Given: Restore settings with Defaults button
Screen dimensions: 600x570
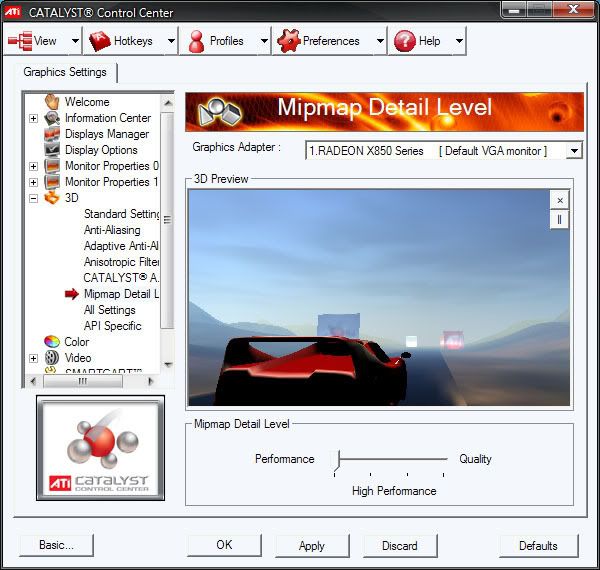Looking at the screenshot, I should pos(538,545).
